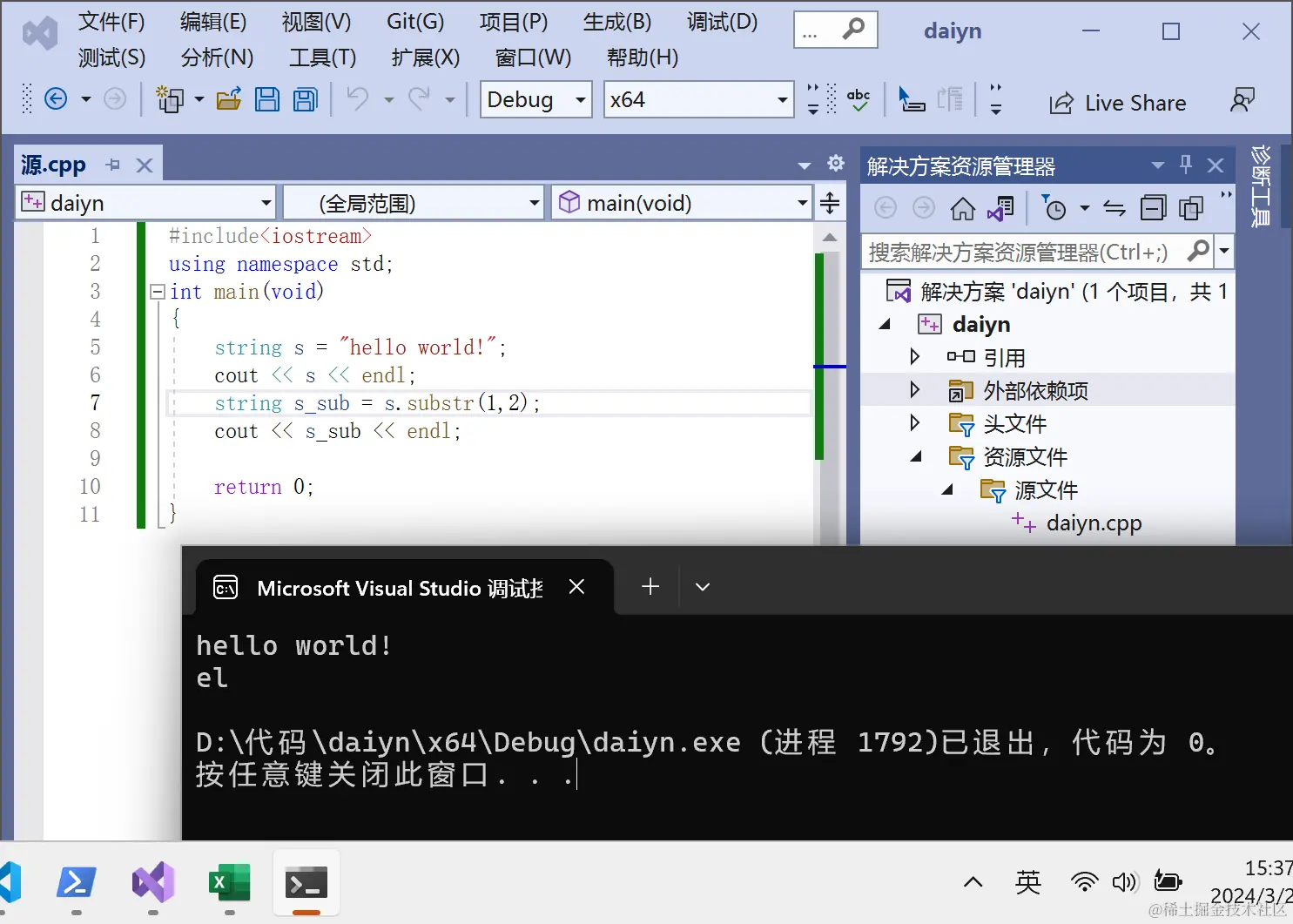This screenshot has height=924, width=1293.
Task: Close the 源.cpp tab
Action: [145, 165]
